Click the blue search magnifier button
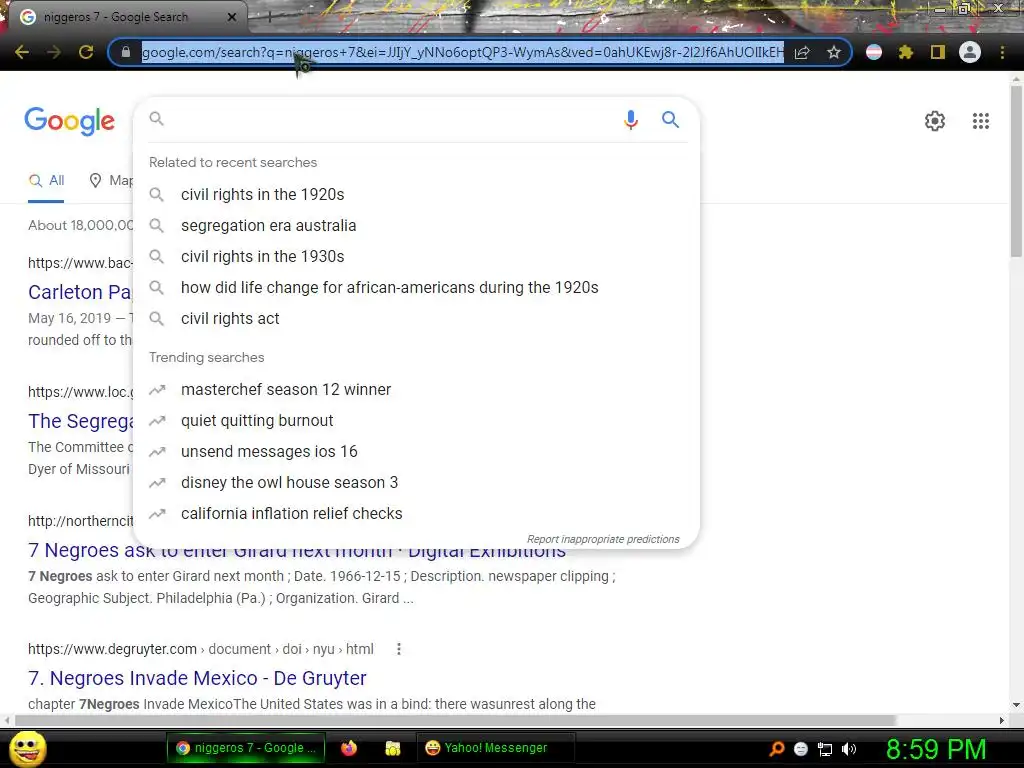This screenshot has width=1024, height=768. click(x=670, y=120)
